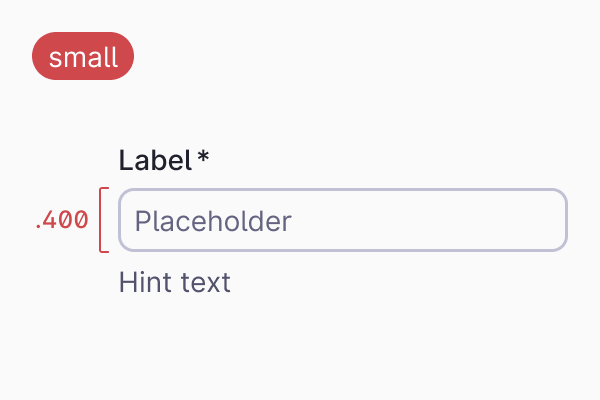Click the letter "L" of Label
The width and height of the screenshot is (600, 400).
(125, 160)
